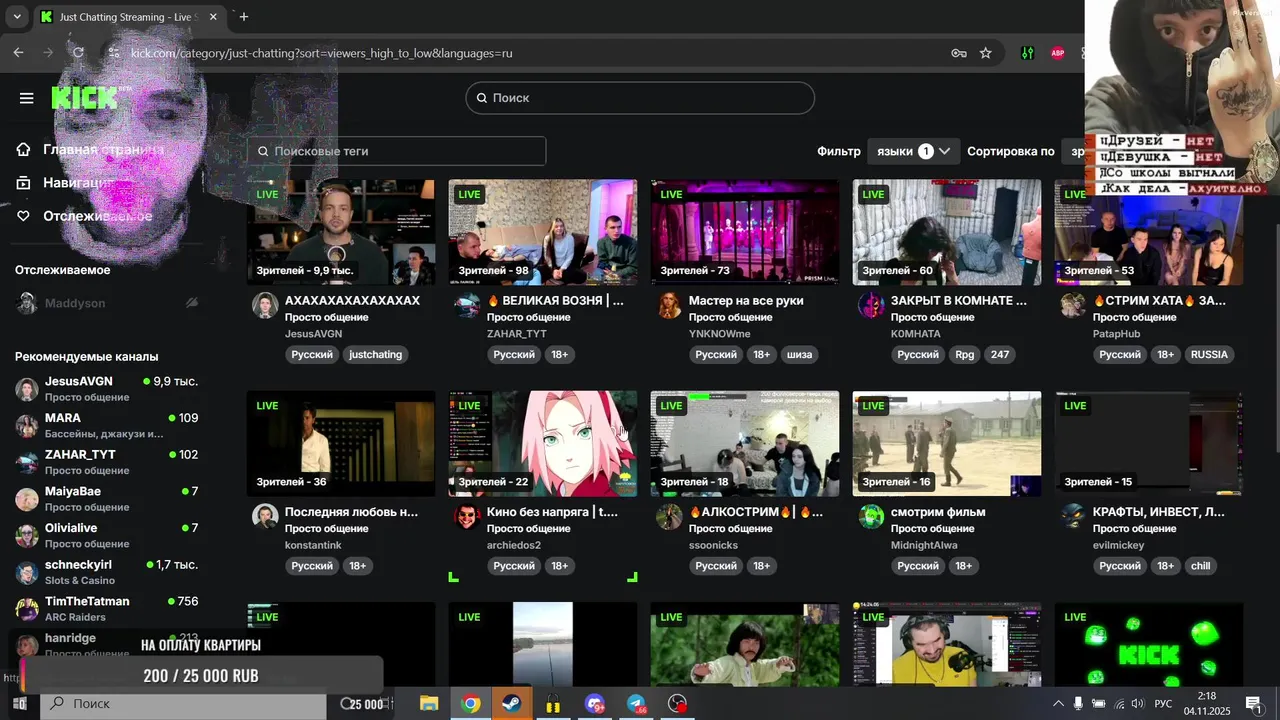The image size is (1280, 720).
Task: Open 'Последняя любовь' stream title
Action: tap(351, 512)
